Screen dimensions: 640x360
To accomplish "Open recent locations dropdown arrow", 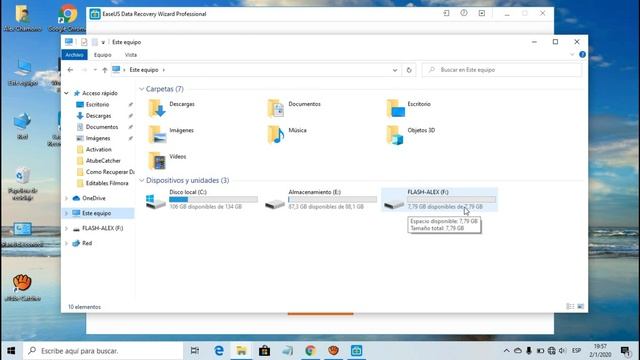I will click(95, 70).
